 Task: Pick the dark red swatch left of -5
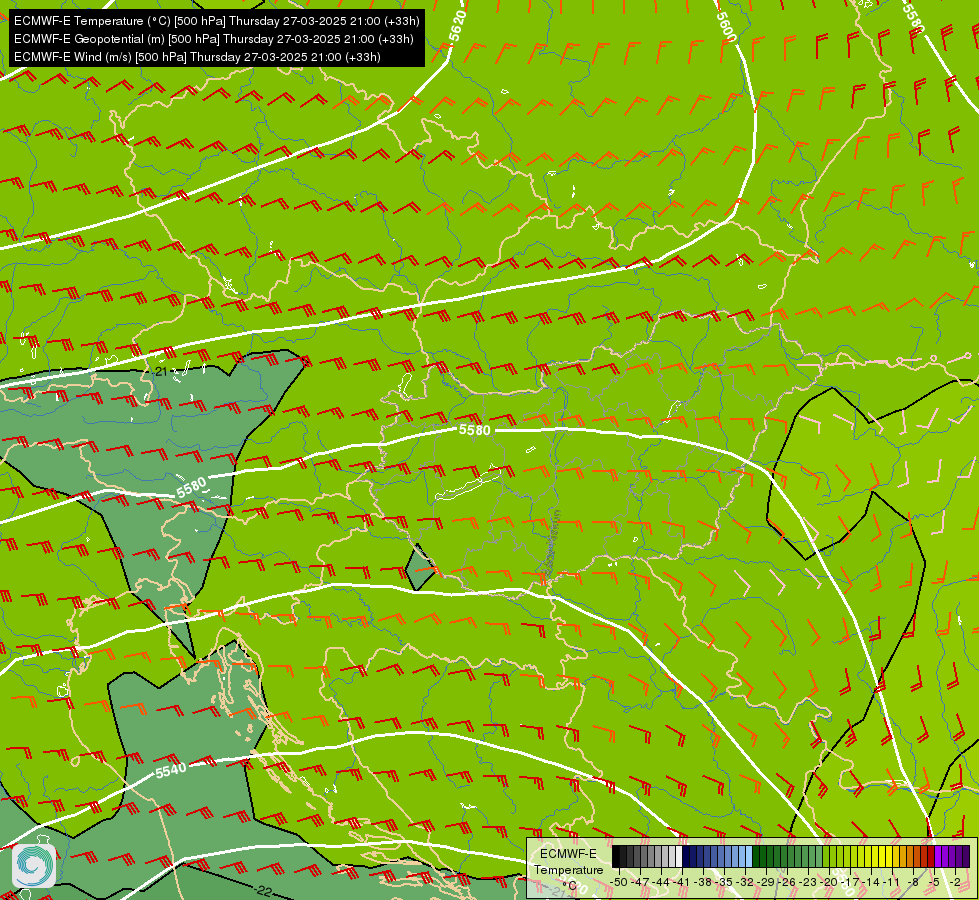click(x=932, y=856)
